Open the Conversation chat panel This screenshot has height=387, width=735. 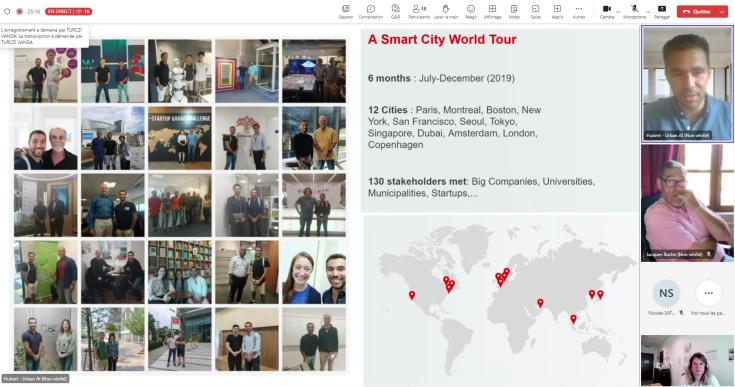pos(371,12)
